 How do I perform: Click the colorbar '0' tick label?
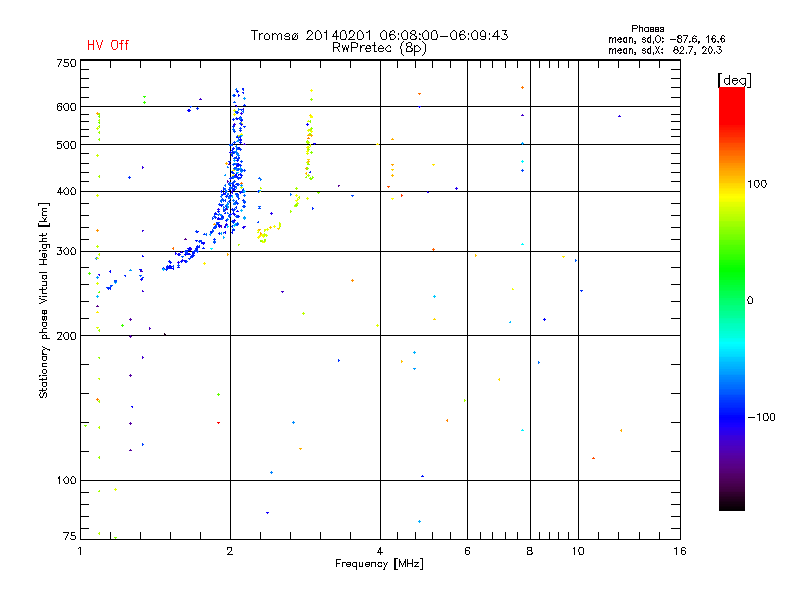point(750,301)
